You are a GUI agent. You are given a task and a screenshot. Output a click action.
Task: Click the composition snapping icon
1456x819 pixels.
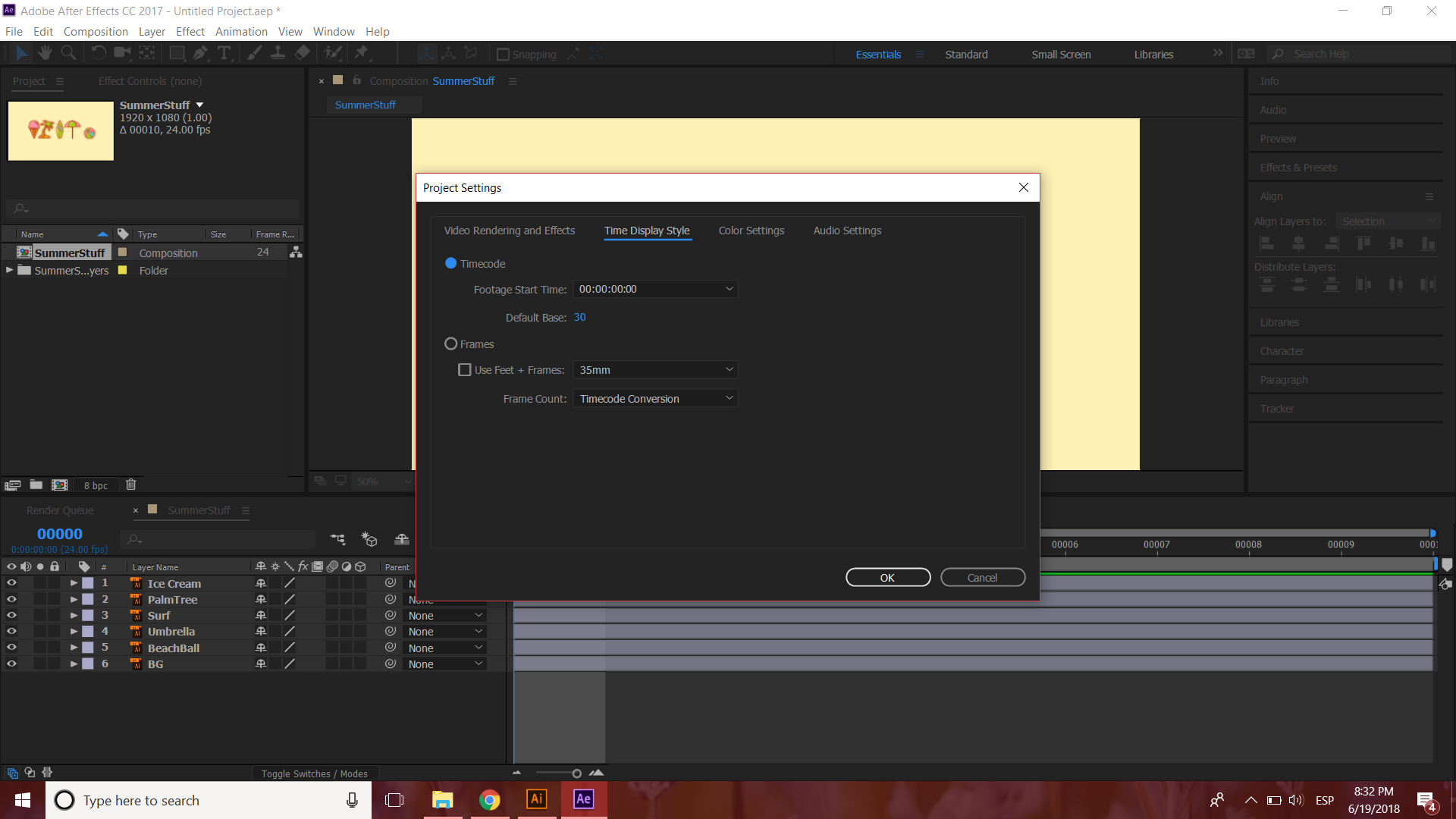502,54
